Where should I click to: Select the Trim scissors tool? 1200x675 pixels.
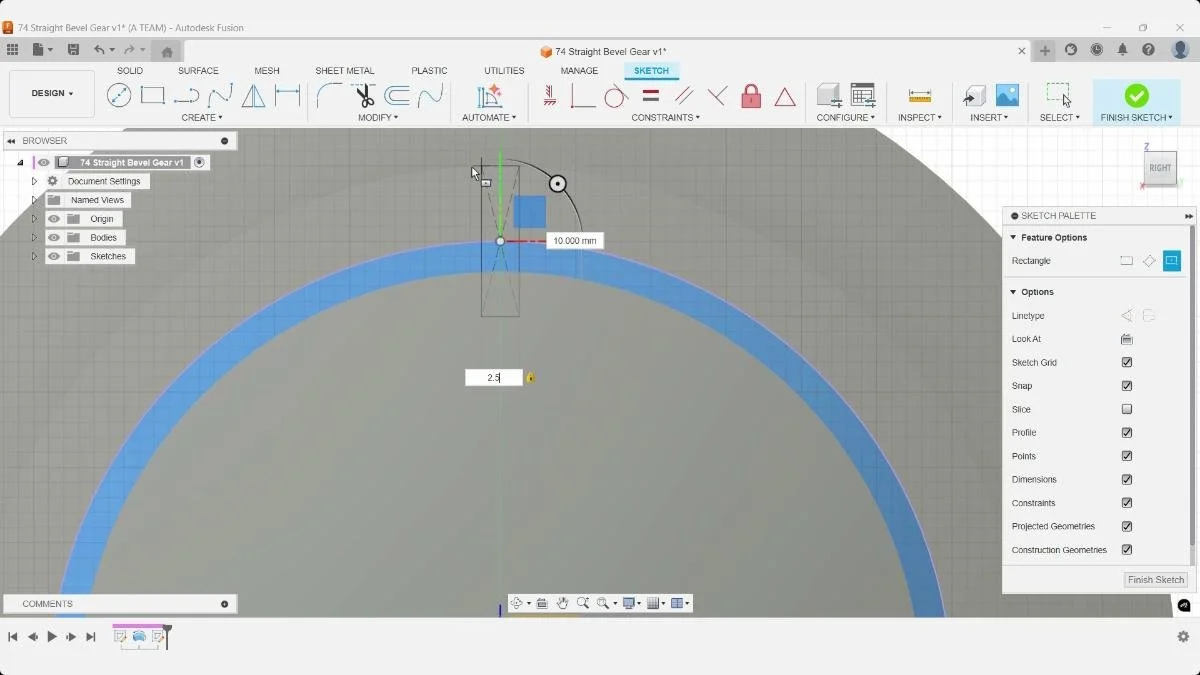pos(364,96)
